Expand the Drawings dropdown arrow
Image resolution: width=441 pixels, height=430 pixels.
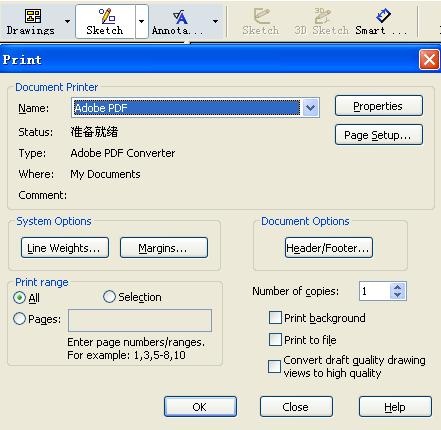67,21
